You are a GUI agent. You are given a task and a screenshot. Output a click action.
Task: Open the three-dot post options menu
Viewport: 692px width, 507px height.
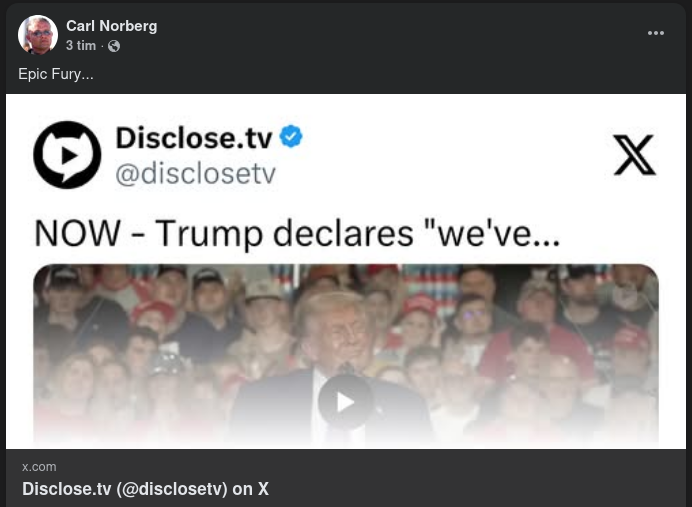click(655, 33)
